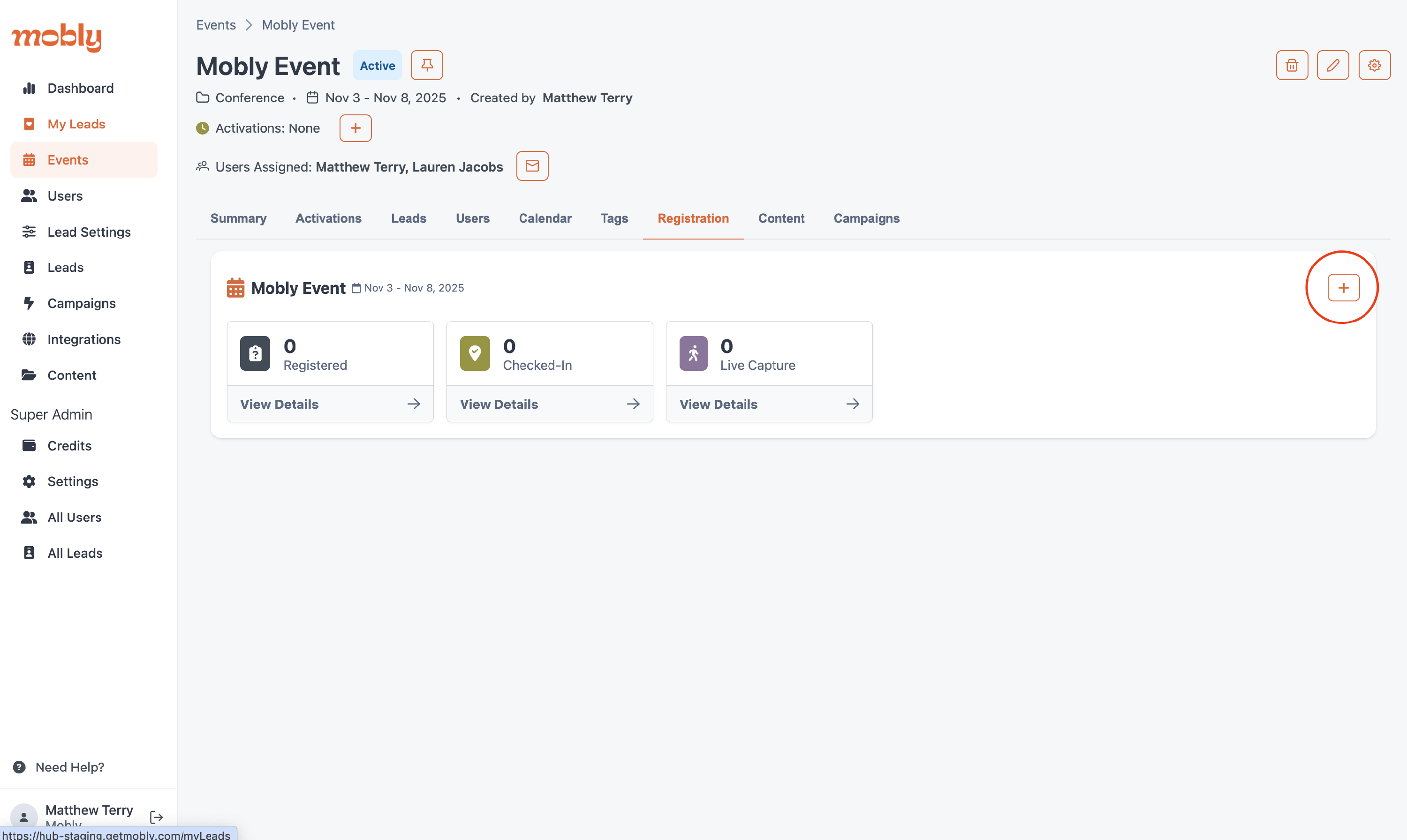Click the pencil edit event icon

tap(1333, 65)
